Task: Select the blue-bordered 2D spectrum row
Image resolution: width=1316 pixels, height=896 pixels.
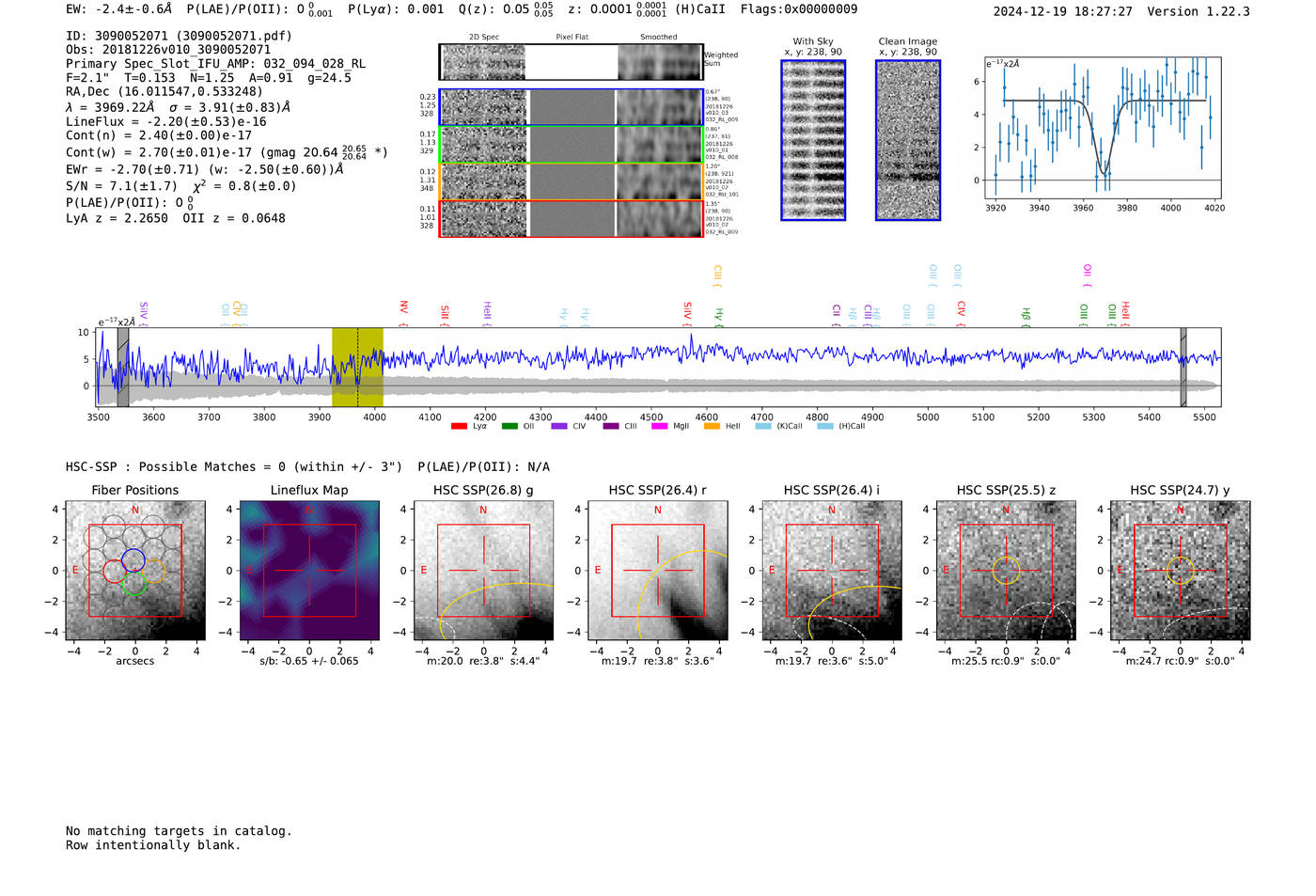Action: [571, 107]
